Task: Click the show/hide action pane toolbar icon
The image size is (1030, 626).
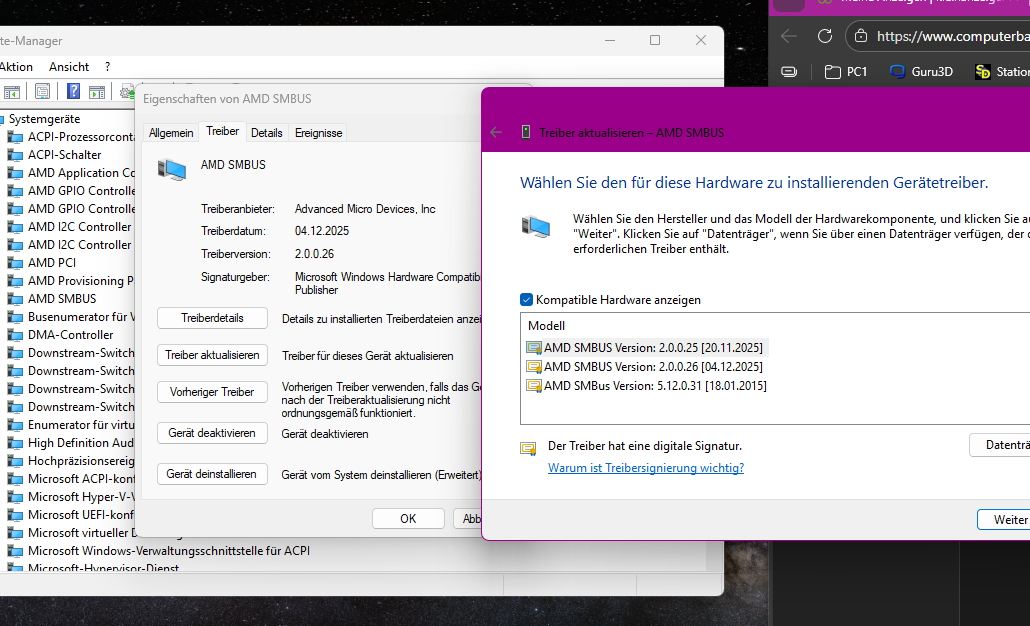Action: pos(97,93)
